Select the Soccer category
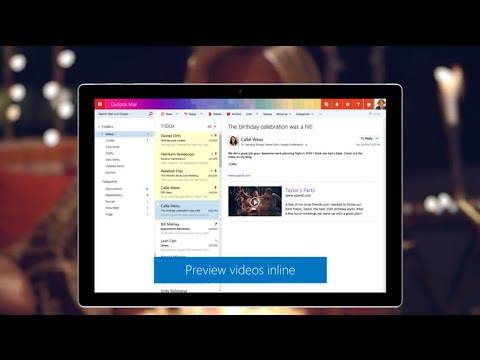The height and width of the screenshot is (360, 480). click(110, 201)
